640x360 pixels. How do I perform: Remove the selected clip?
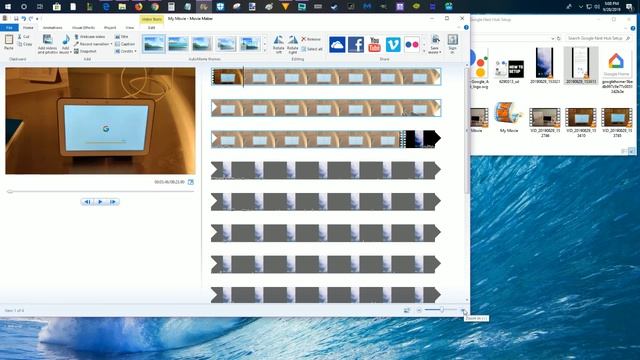tap(311, 39)
